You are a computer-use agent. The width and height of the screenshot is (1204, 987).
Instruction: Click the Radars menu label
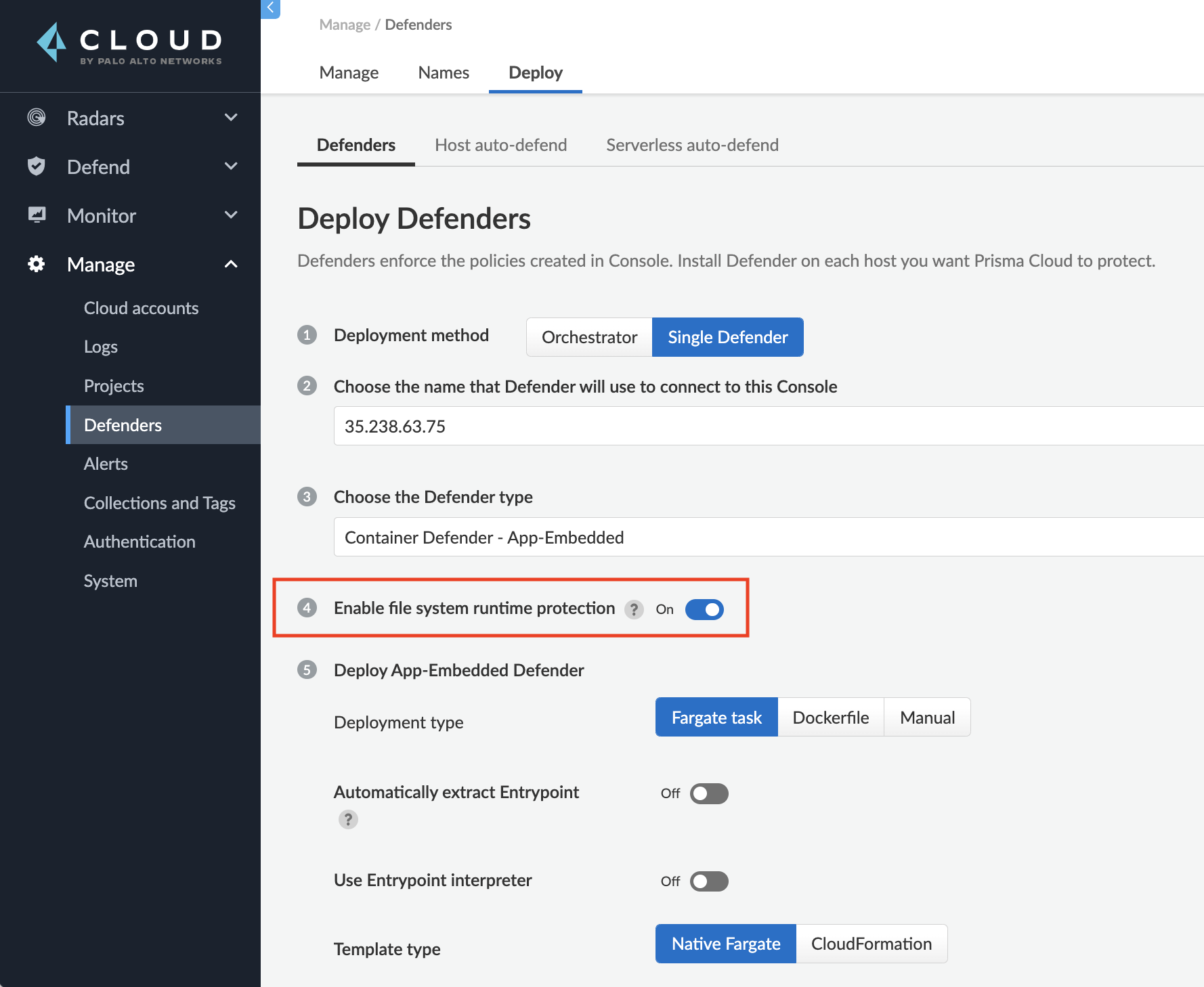95,118
